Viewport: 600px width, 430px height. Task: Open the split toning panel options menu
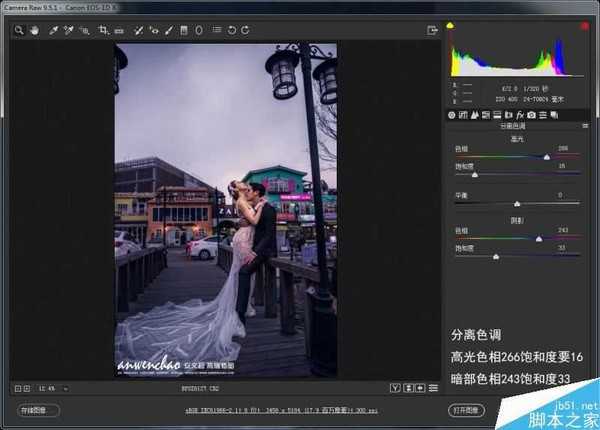pyautogui.click(x=585, y=127)
